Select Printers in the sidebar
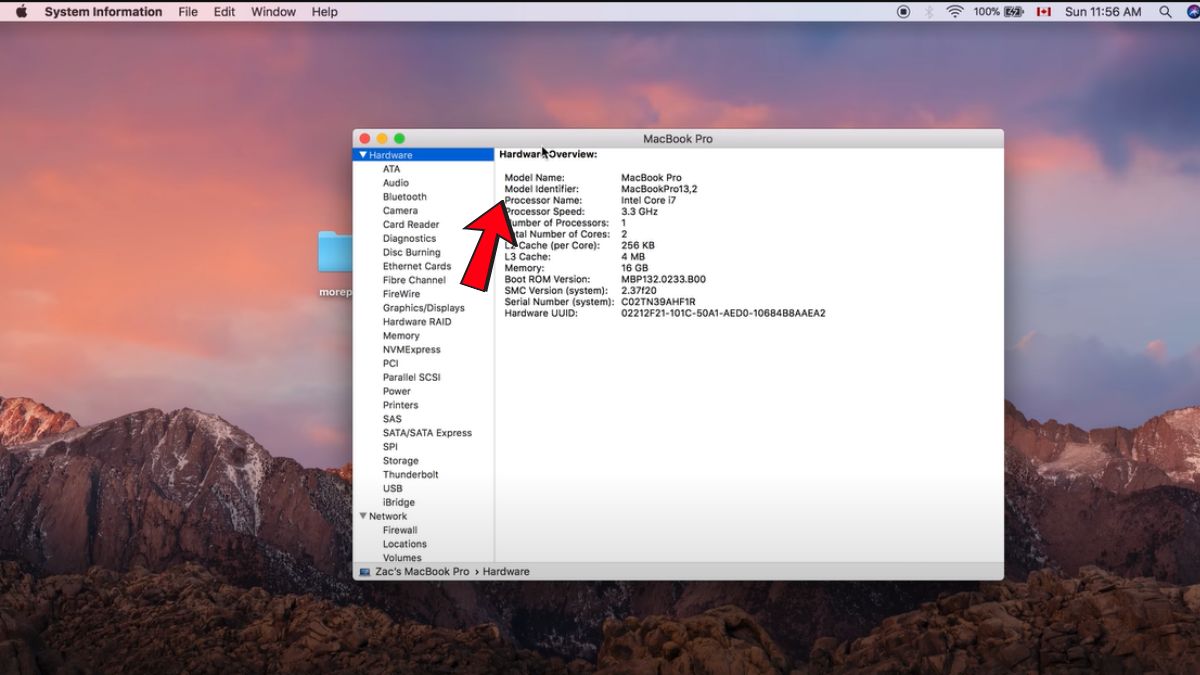 coord(401,406)
